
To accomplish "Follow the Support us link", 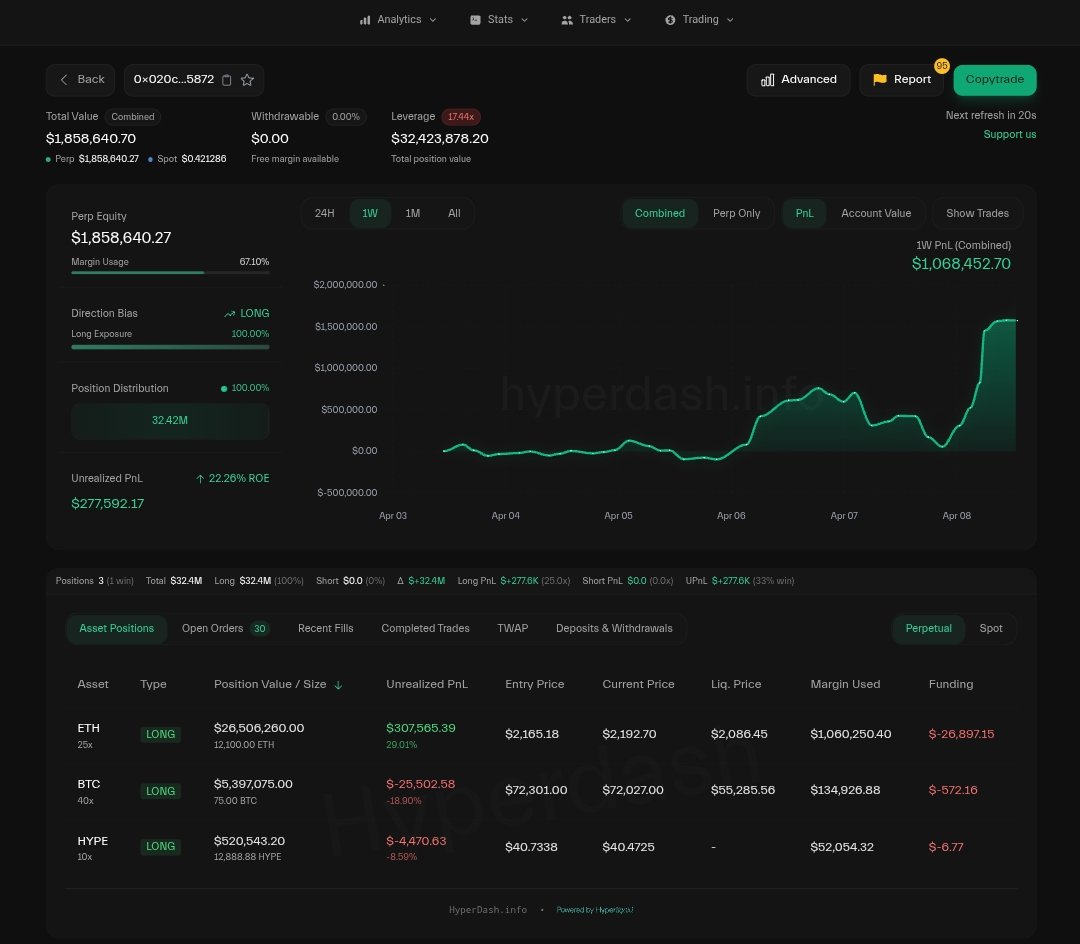I will (x=1009, y=135).
